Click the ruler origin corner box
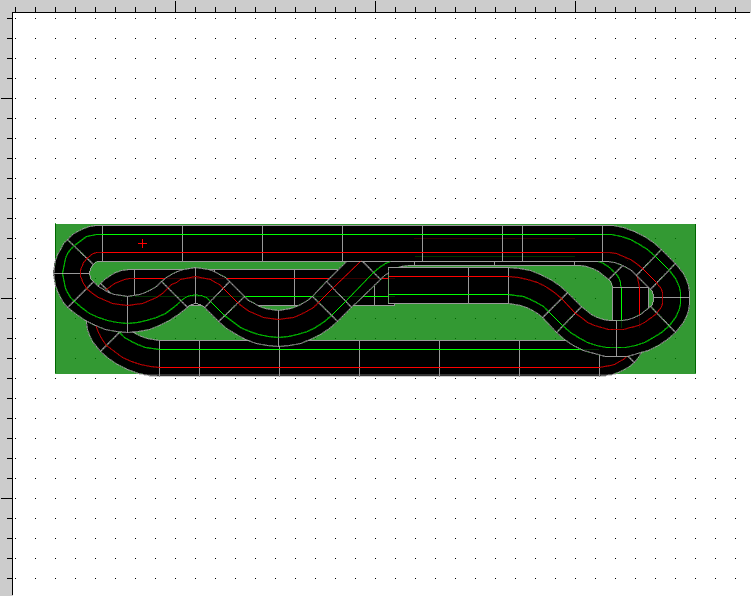The image size is (751, 596). (x=6, y=6)
